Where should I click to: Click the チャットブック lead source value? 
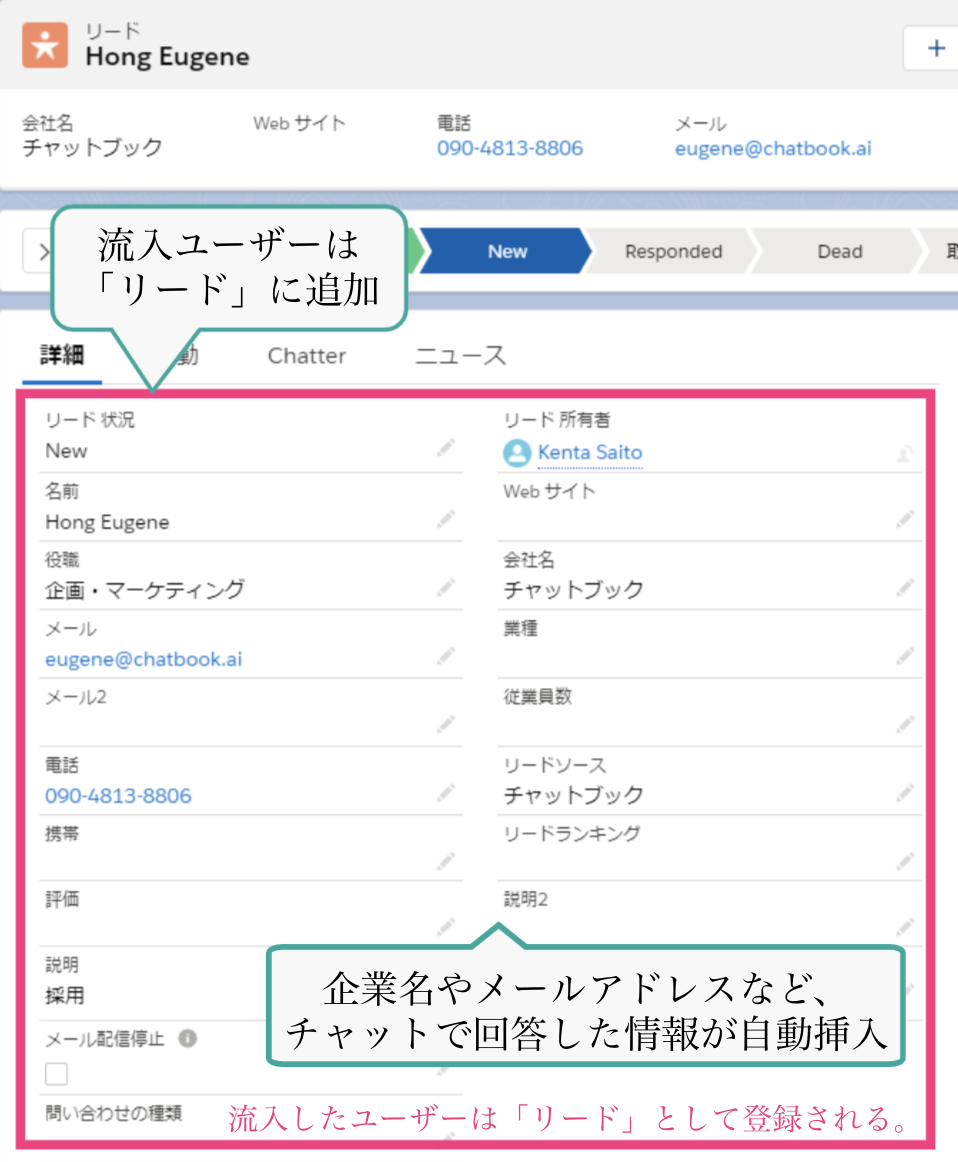(573, 795)
